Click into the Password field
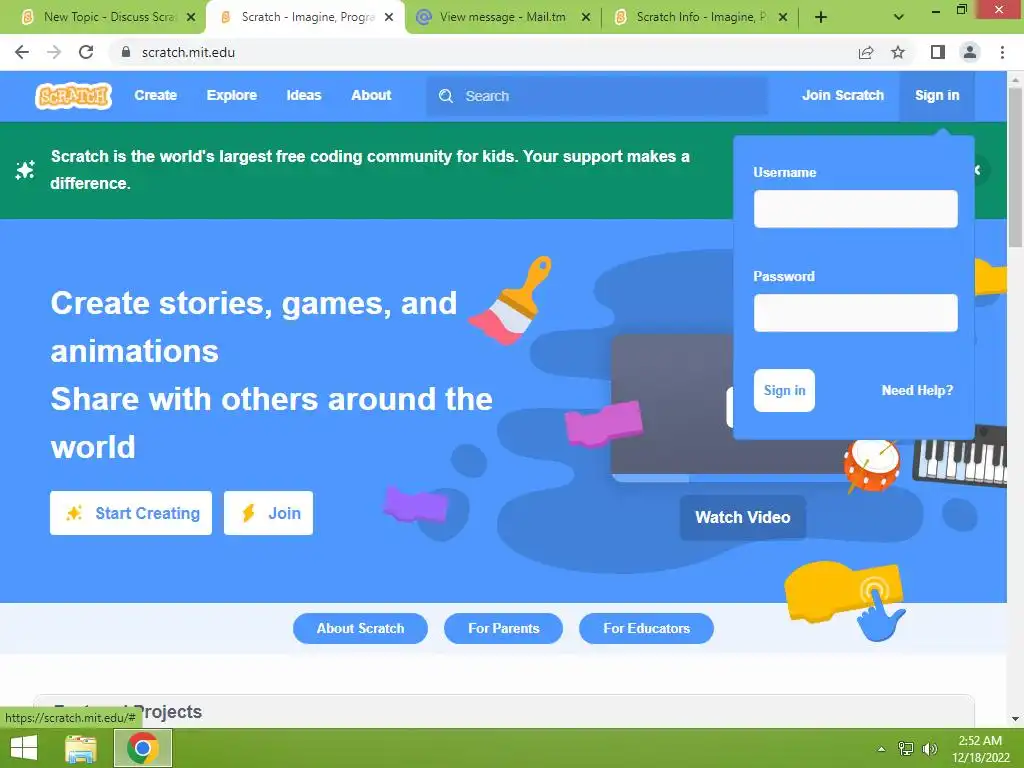 [856, 313]
